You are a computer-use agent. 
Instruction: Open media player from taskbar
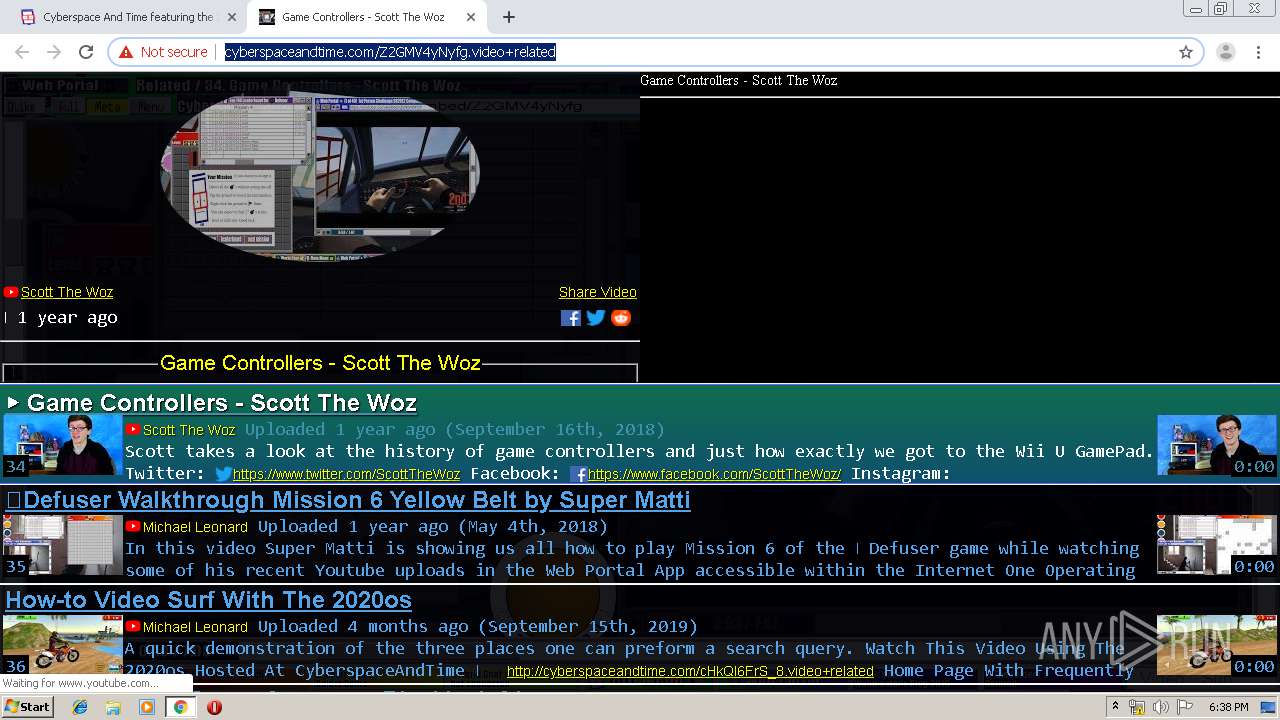click(147, 707)
